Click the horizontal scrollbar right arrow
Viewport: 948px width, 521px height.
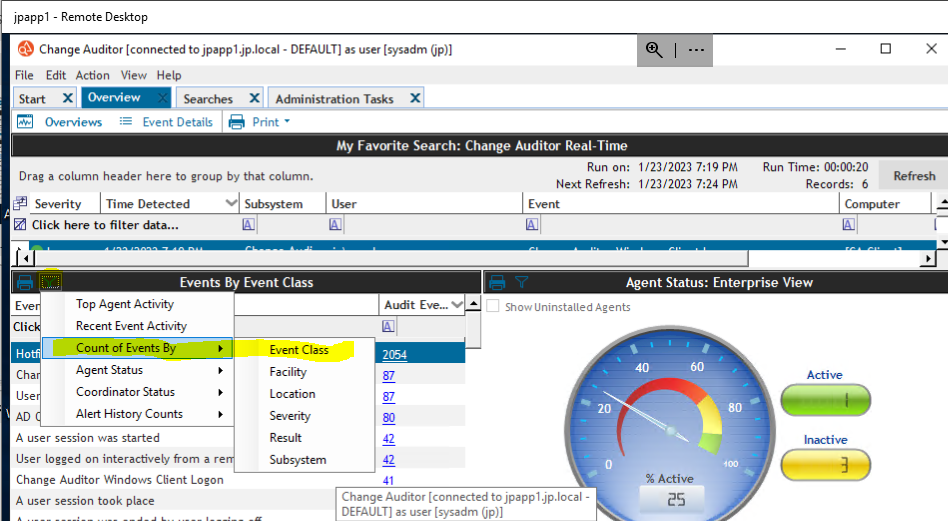928,258
